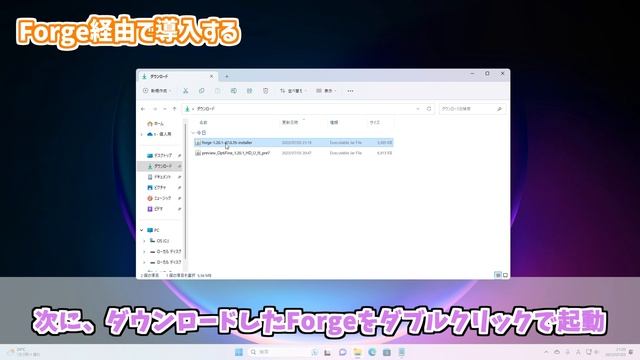Select the preview_OptiFine_1.20.1_HD_U_I5 file

pyautogui.click(x=293, y=153)
